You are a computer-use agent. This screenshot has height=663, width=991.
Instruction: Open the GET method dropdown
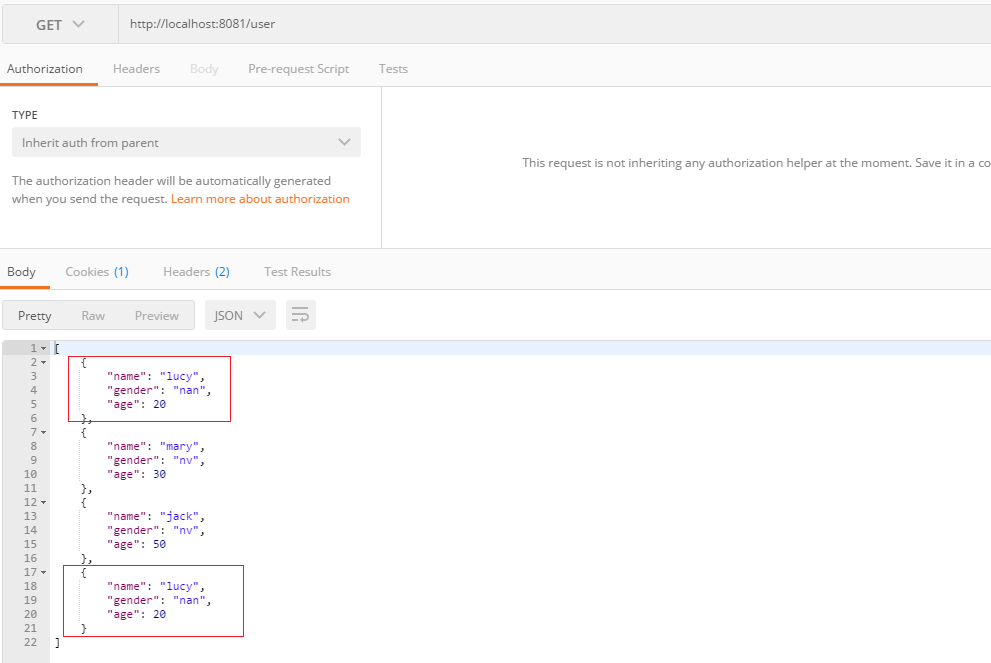click(x=60, y=25)
